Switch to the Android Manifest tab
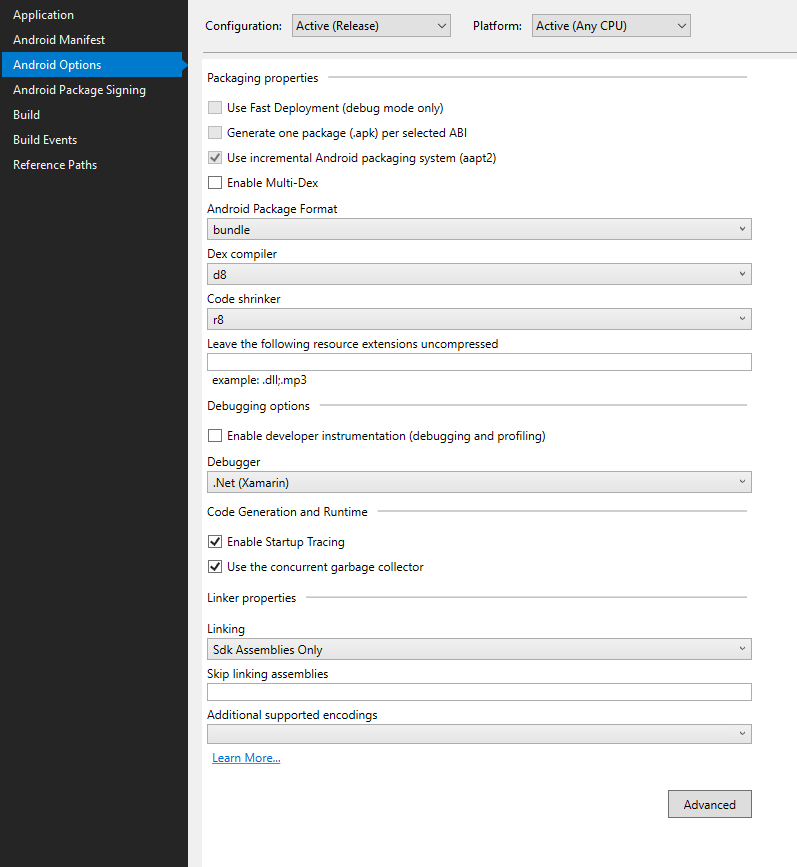 point(59,40)
